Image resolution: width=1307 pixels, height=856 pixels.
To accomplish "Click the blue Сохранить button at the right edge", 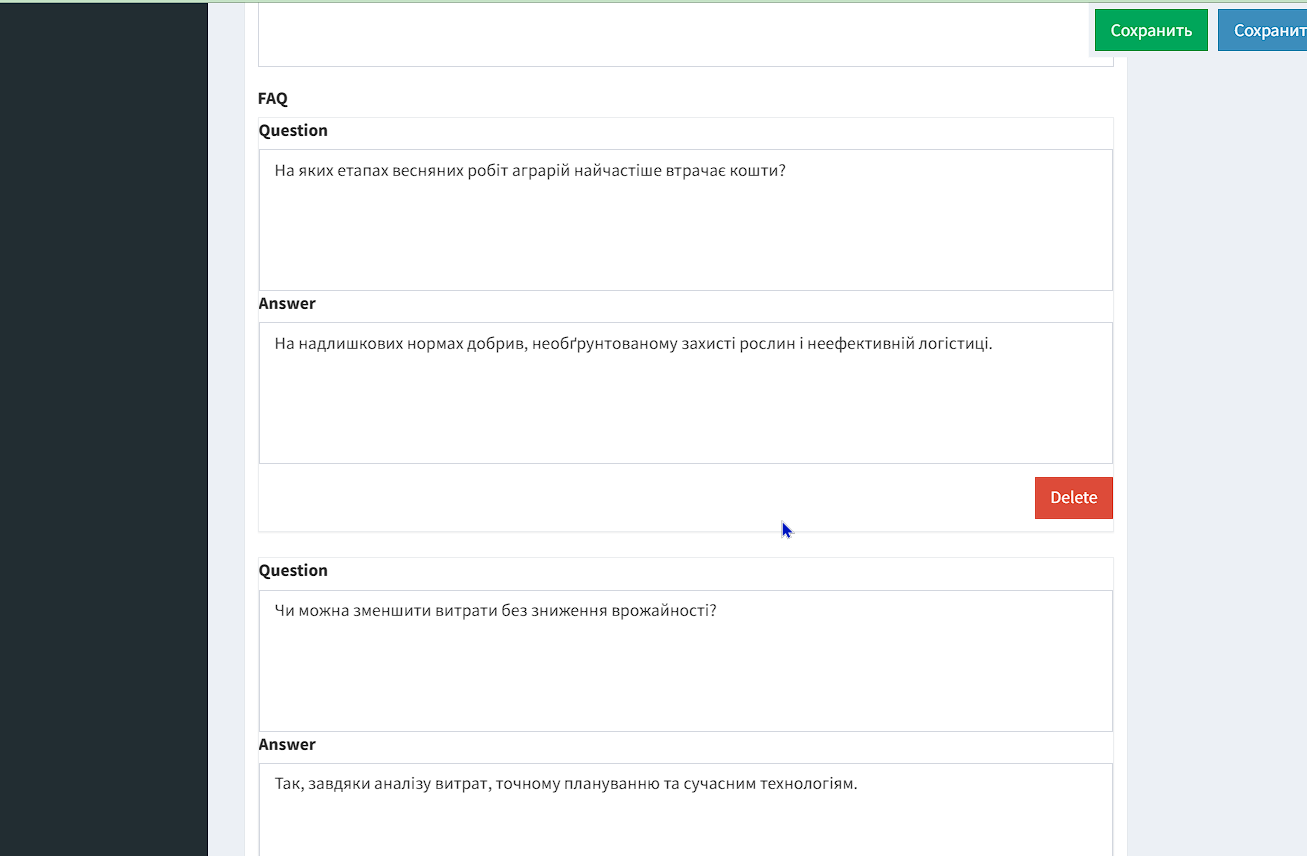I will pos(1264,30).
